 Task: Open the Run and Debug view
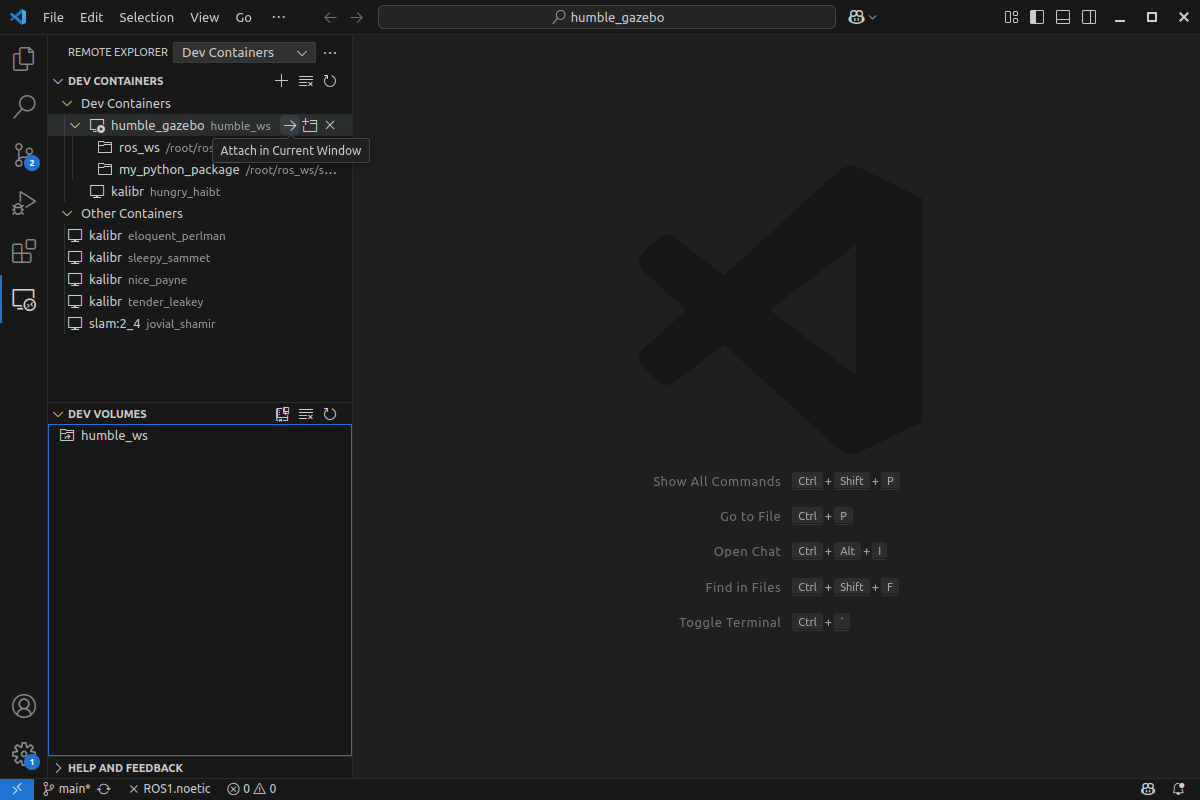coord(23,203)
